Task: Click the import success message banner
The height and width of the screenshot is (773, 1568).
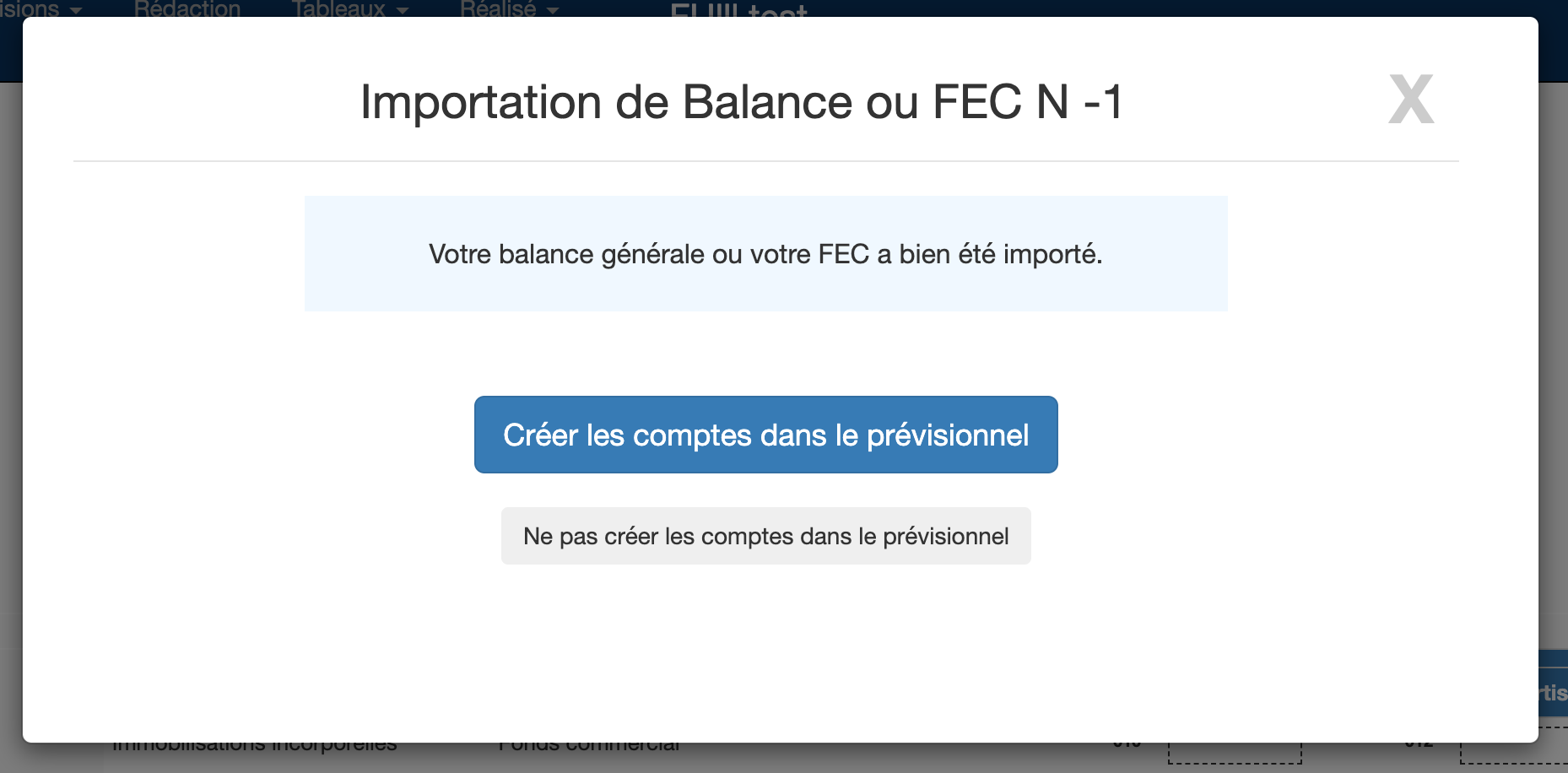Action: click(765, 254)
